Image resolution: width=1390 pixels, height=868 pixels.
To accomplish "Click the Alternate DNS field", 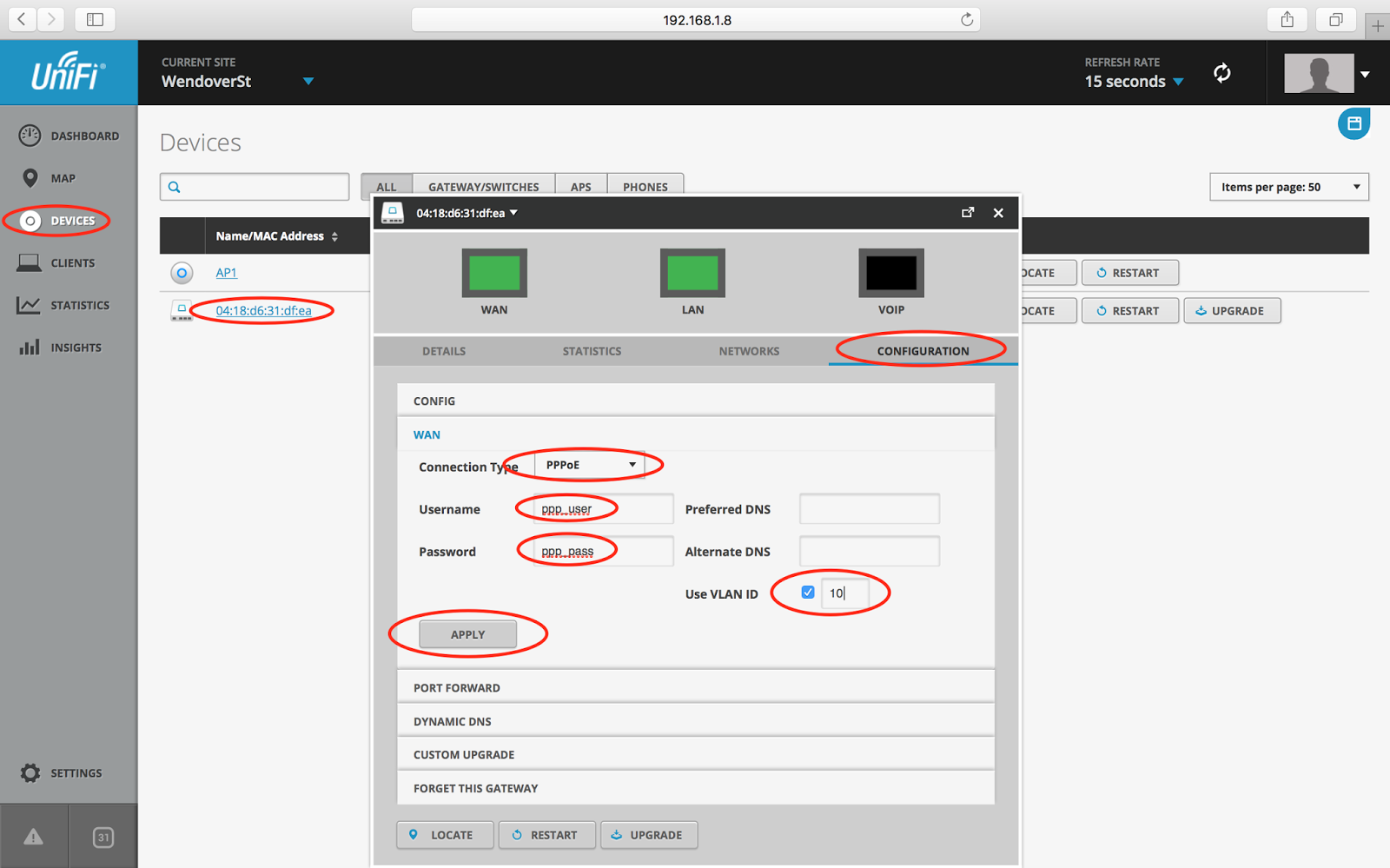I will pyautogui.click(x=870, y=551).
